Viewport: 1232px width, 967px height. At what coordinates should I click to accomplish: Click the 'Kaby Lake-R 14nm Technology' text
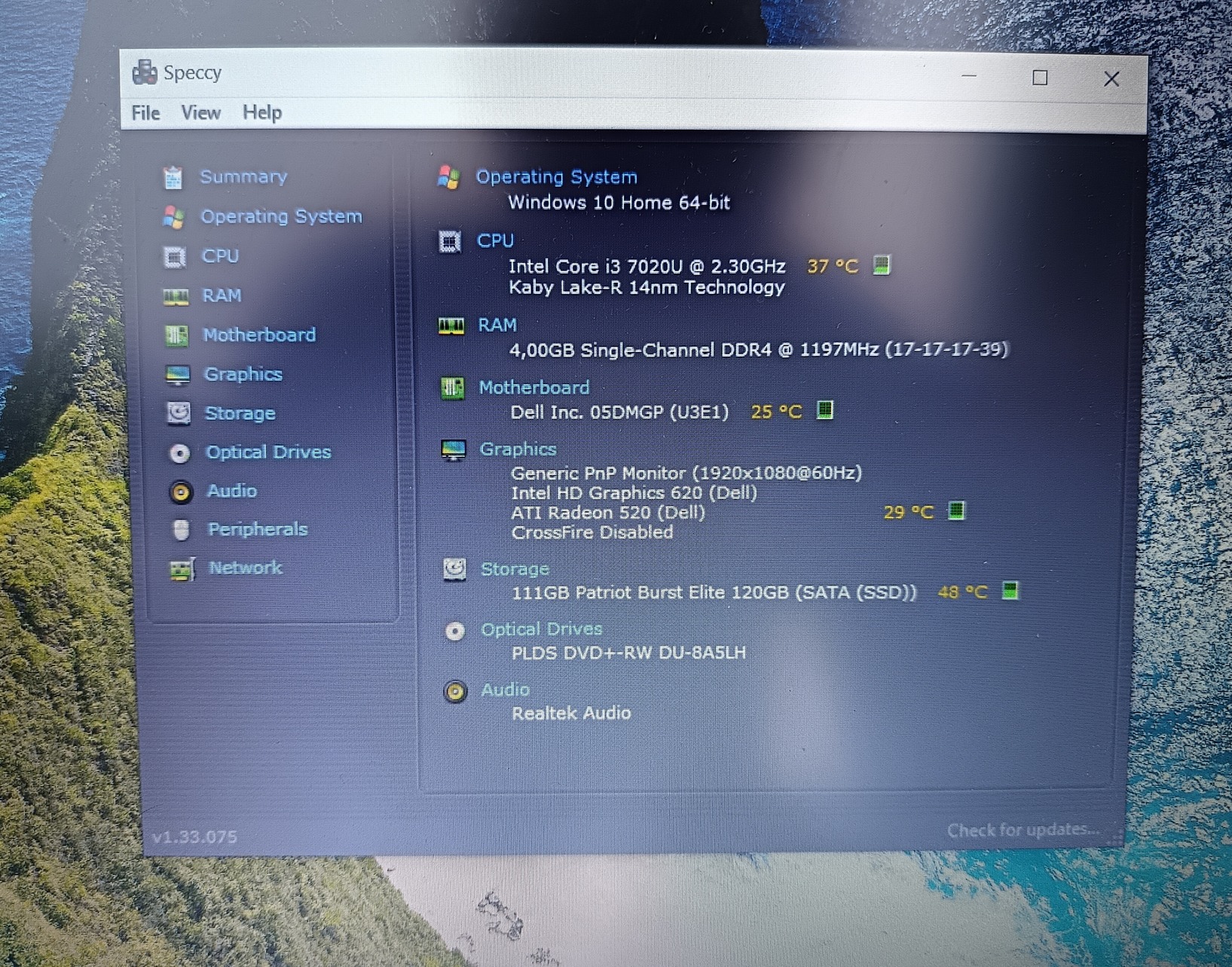click(647, 287)
